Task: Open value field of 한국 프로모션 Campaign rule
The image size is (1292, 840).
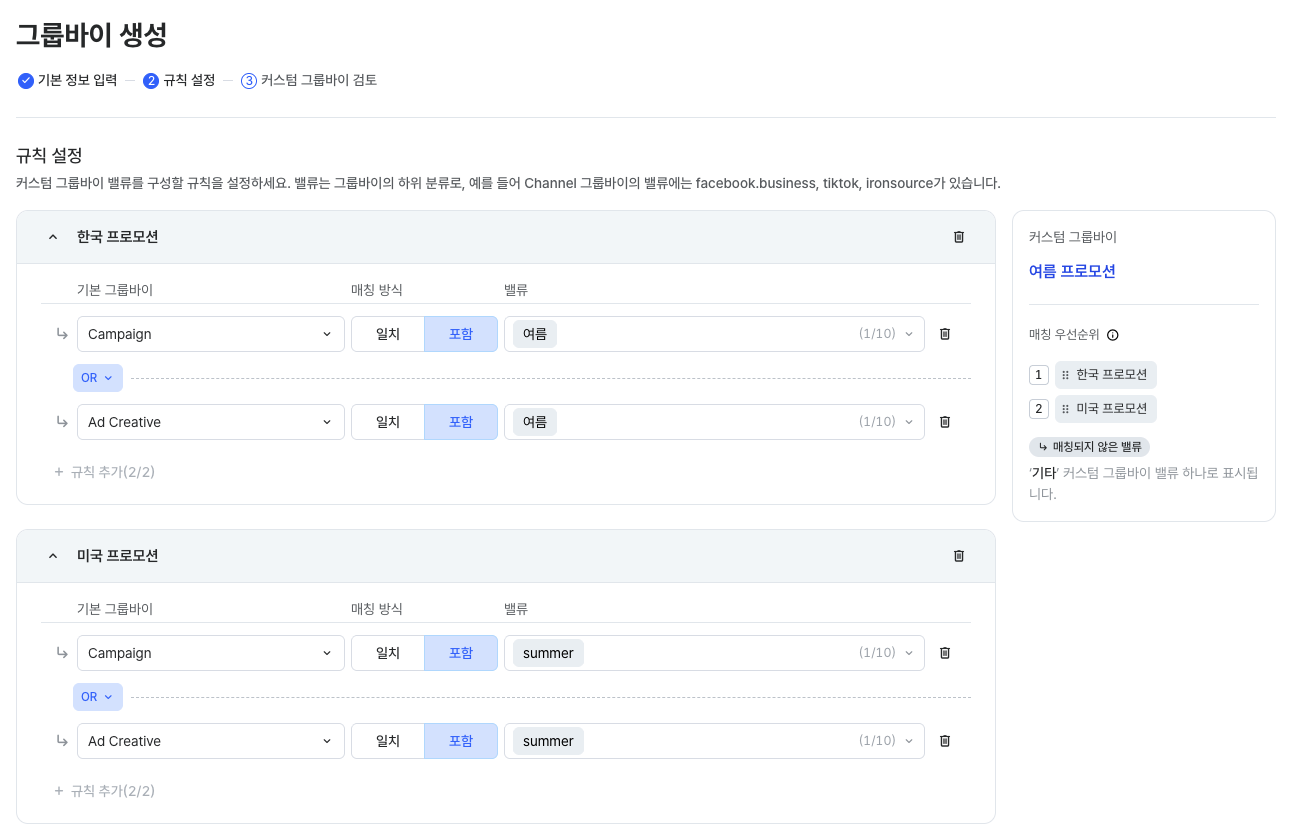Action: pos(714,334)
